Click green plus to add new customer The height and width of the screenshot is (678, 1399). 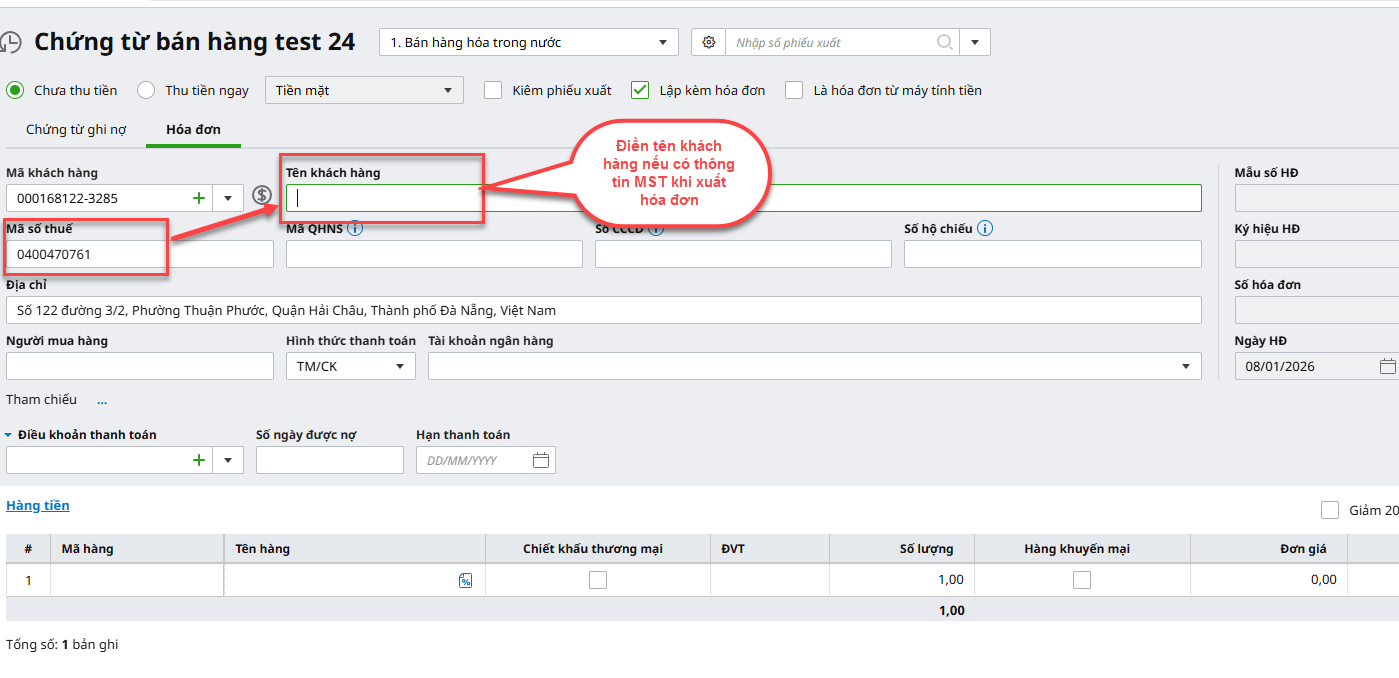198,198
